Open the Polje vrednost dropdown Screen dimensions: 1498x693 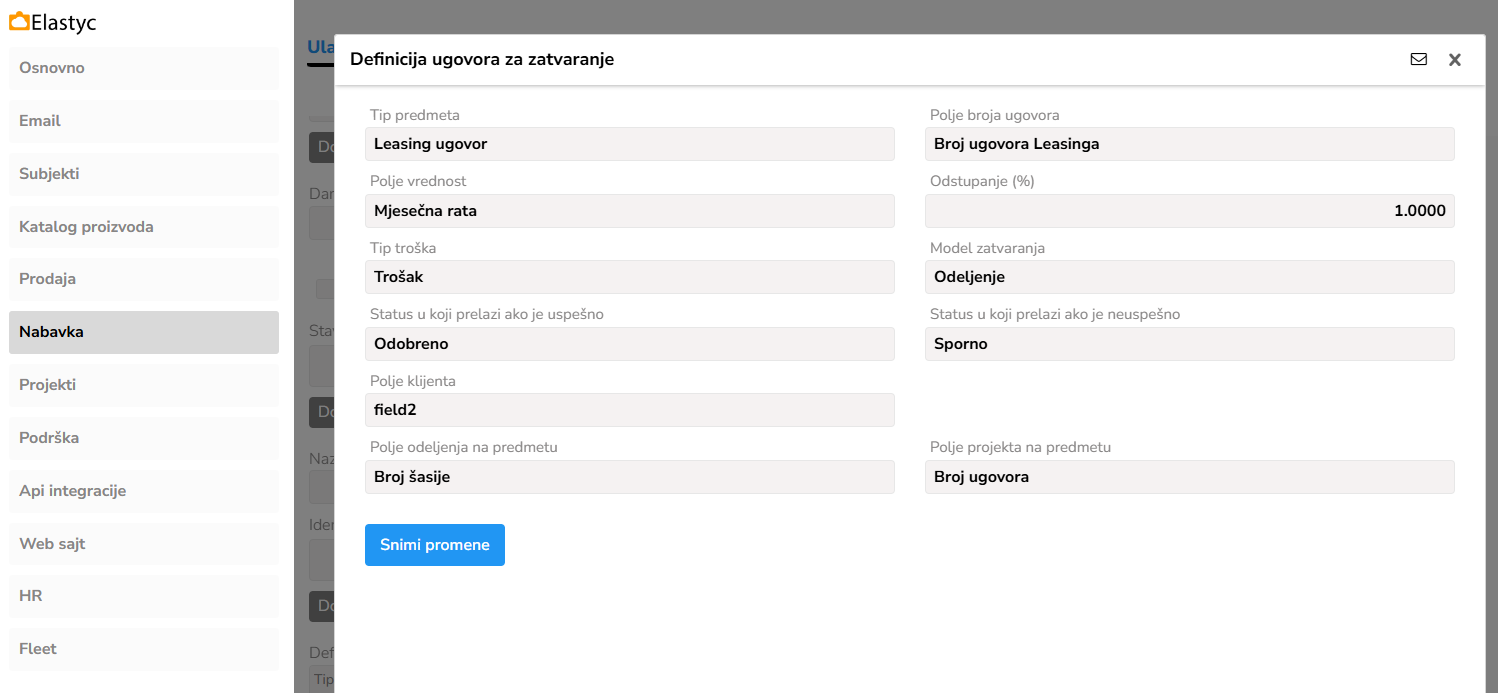pos(629,211)
